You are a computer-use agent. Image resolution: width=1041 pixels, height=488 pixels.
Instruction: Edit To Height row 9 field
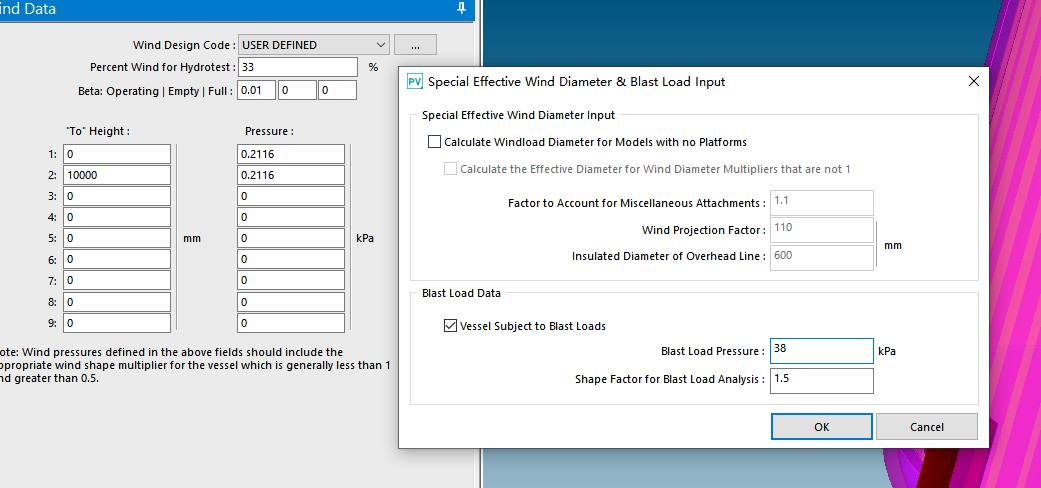click(x=117, y=323)
